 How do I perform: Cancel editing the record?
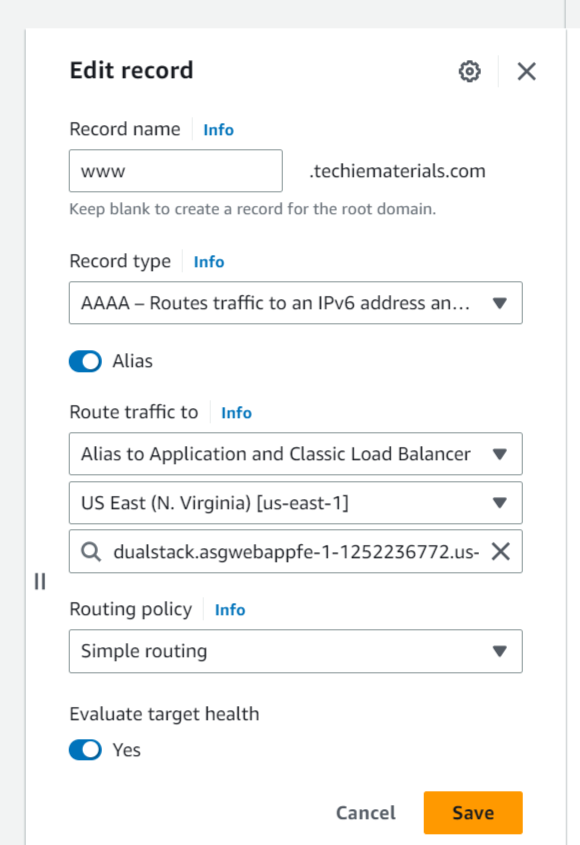(x=365, y=812)
